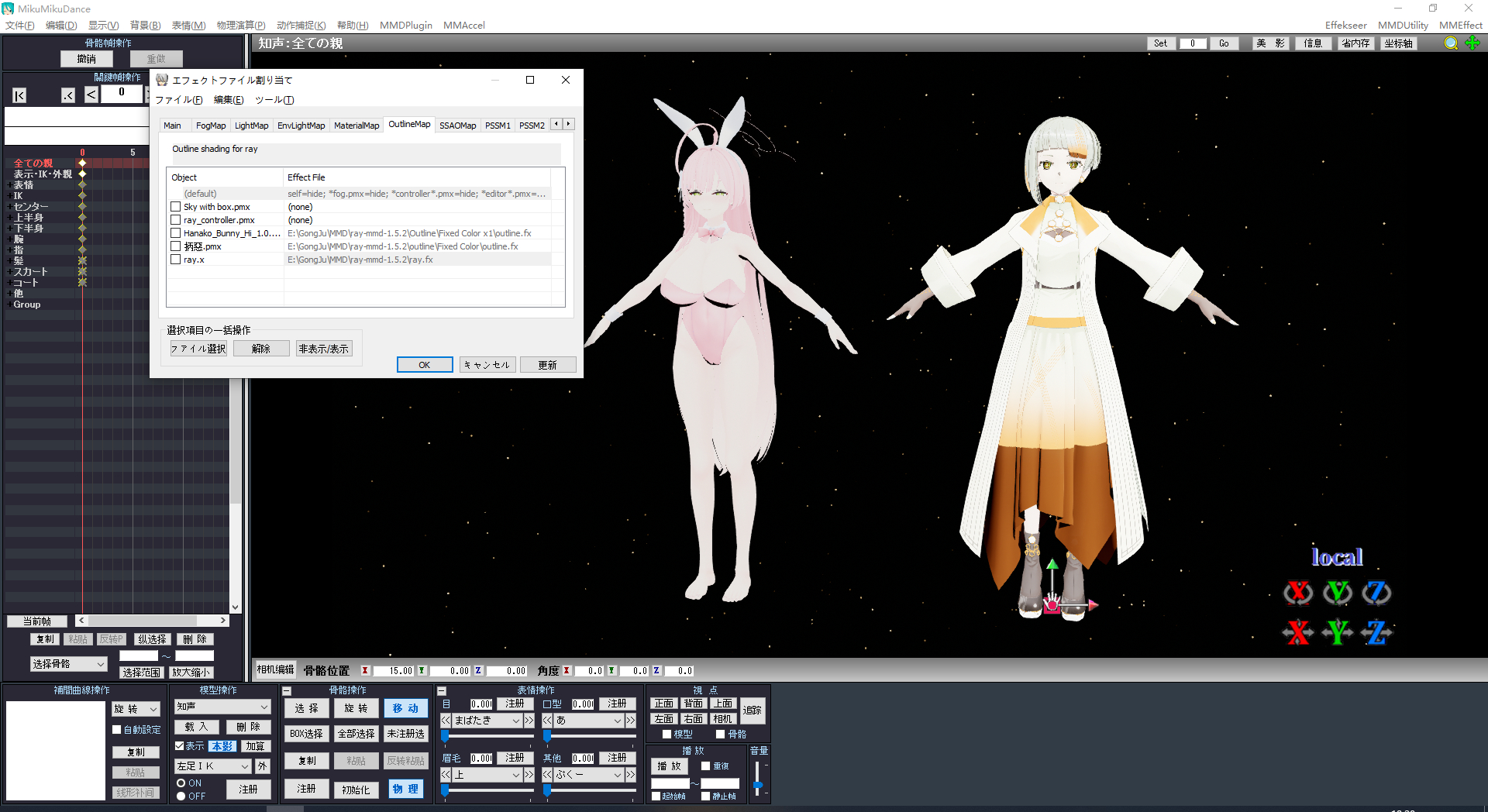Open the MMEffect menu
The width and height of the screenshot is (1488, 812).
(x=1461, y=26)
